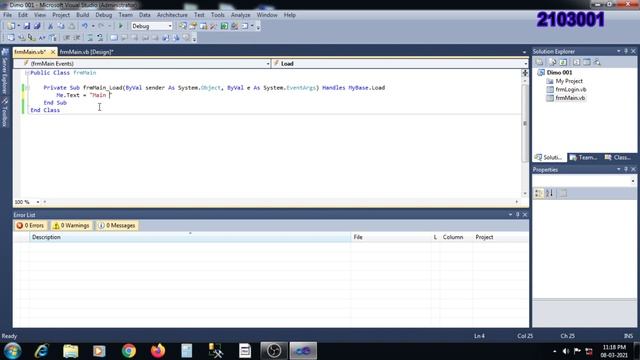Click the Save toolbar icon
This screenshot has height=360, width=640.
[27, 26]
